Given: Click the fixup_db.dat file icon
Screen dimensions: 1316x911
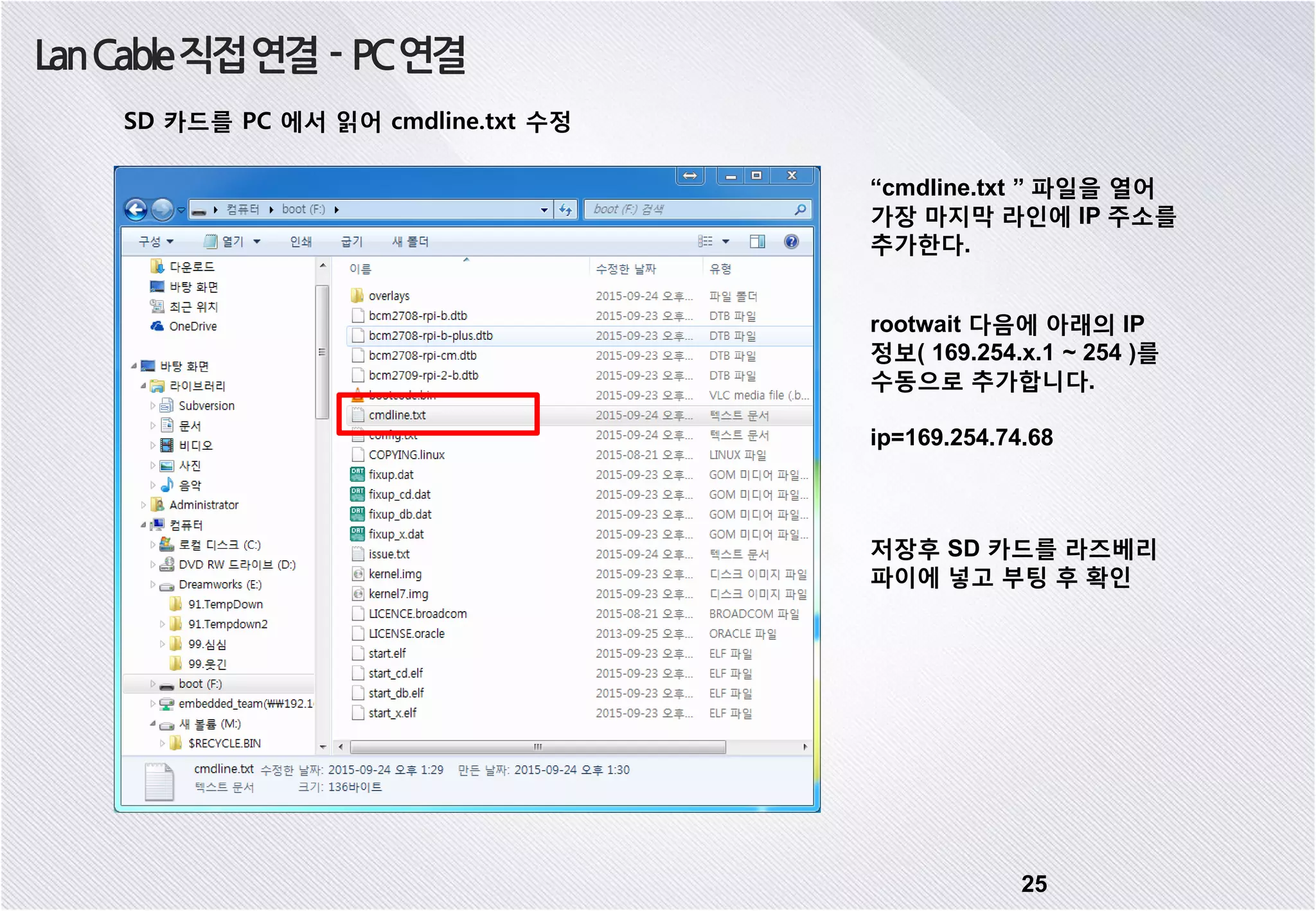Looking at the screenshot, I should click(357, 515).
